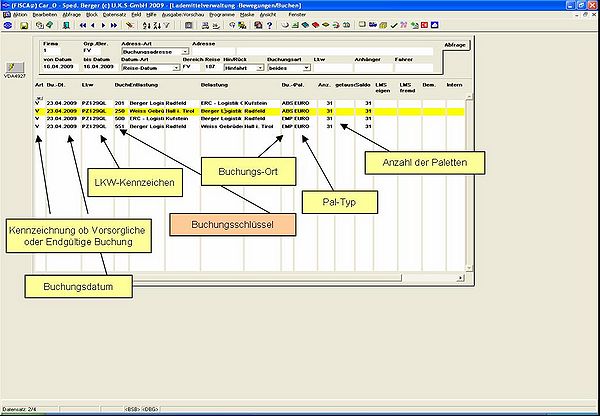The height and width of the screenshot is (416, 600).
Task: Open the Ansicht menu
Action: pos(268,15)
